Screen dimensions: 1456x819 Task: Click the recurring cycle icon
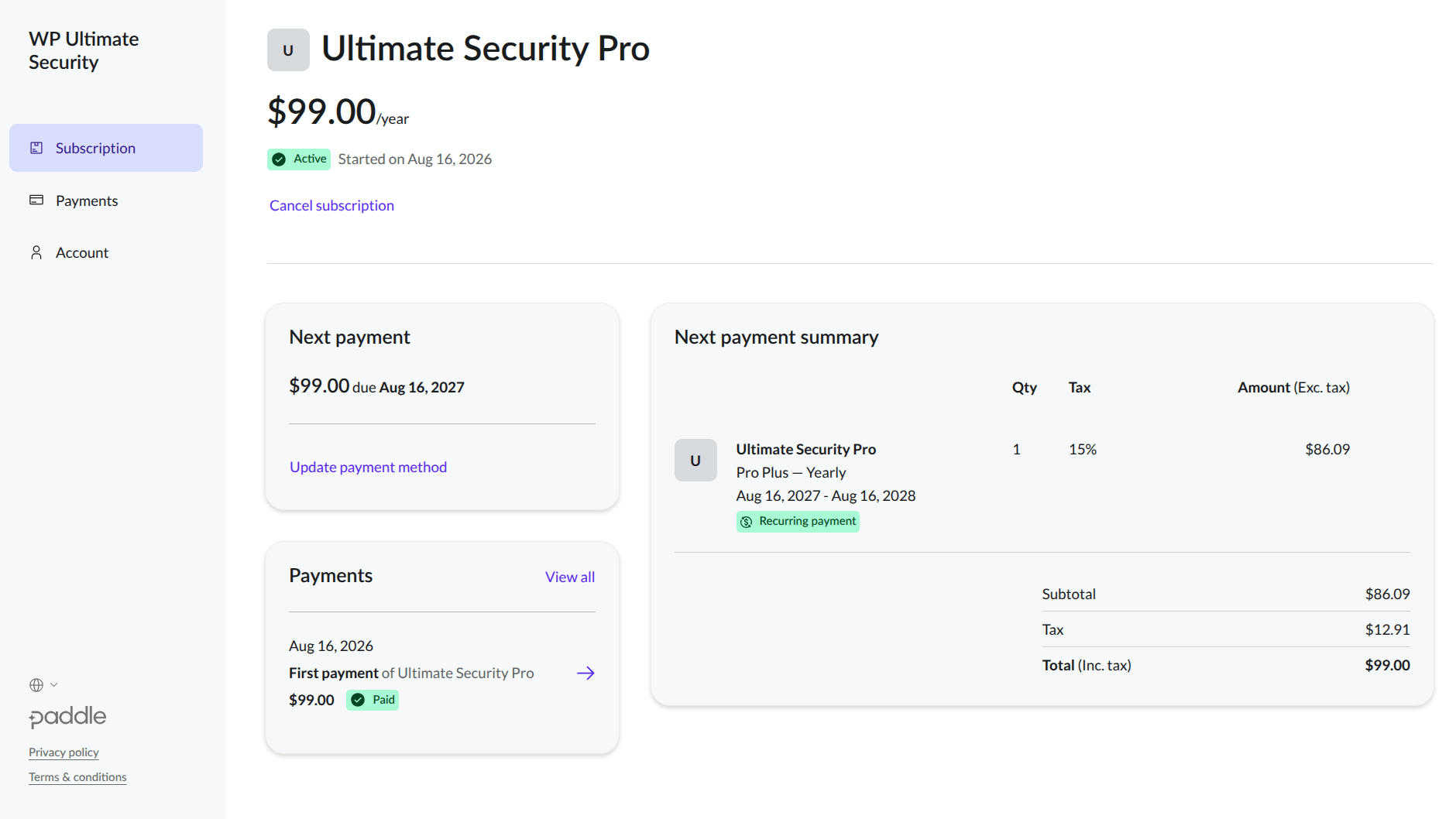tap(746, 522)
